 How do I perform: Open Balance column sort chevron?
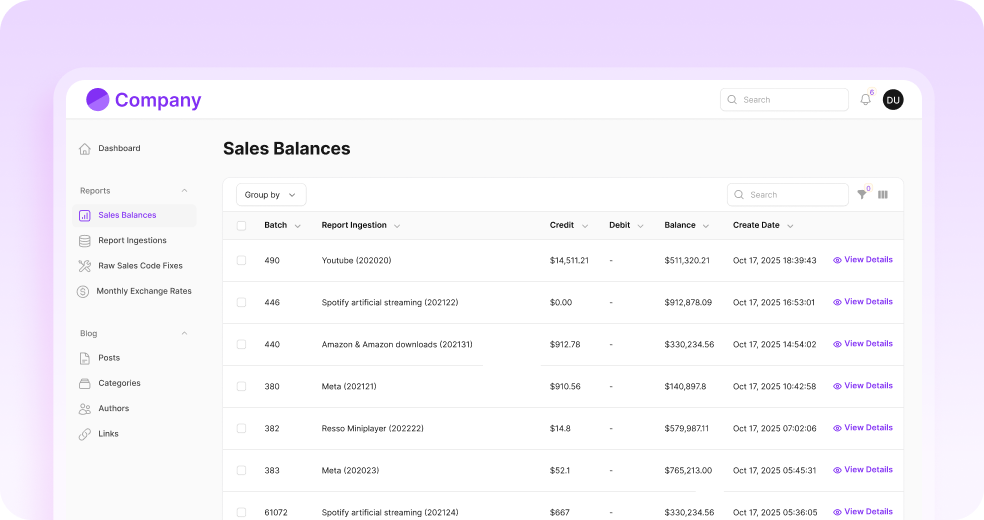[x=706, y=226]
